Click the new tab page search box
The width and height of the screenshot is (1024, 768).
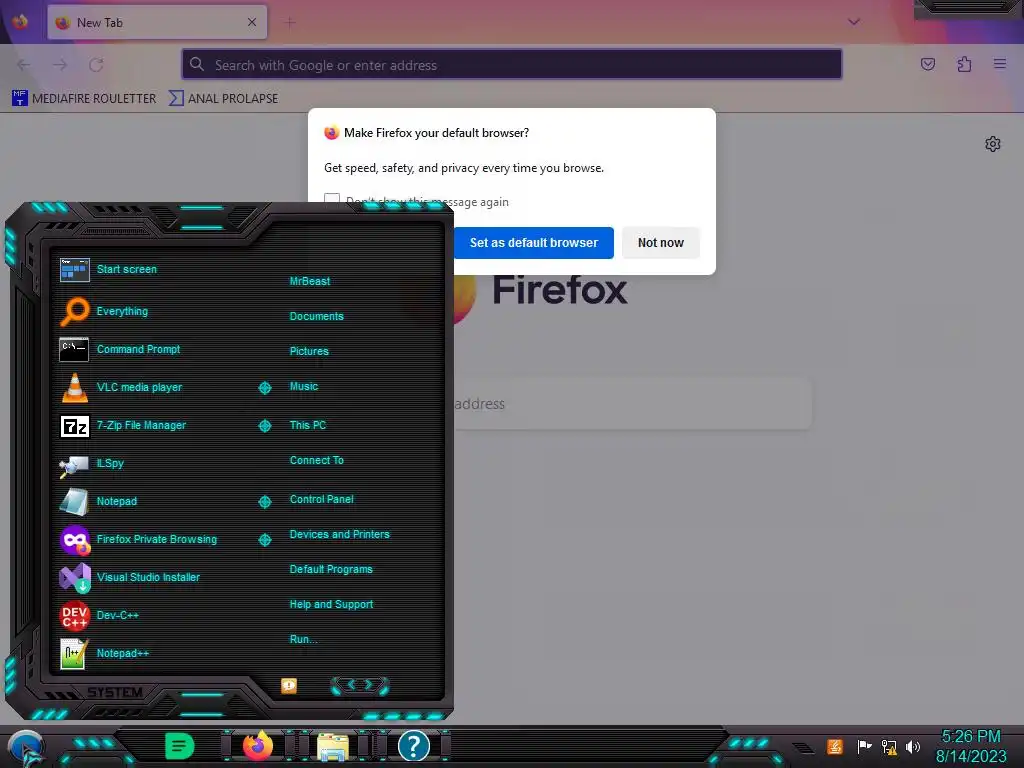click(632, 404)
